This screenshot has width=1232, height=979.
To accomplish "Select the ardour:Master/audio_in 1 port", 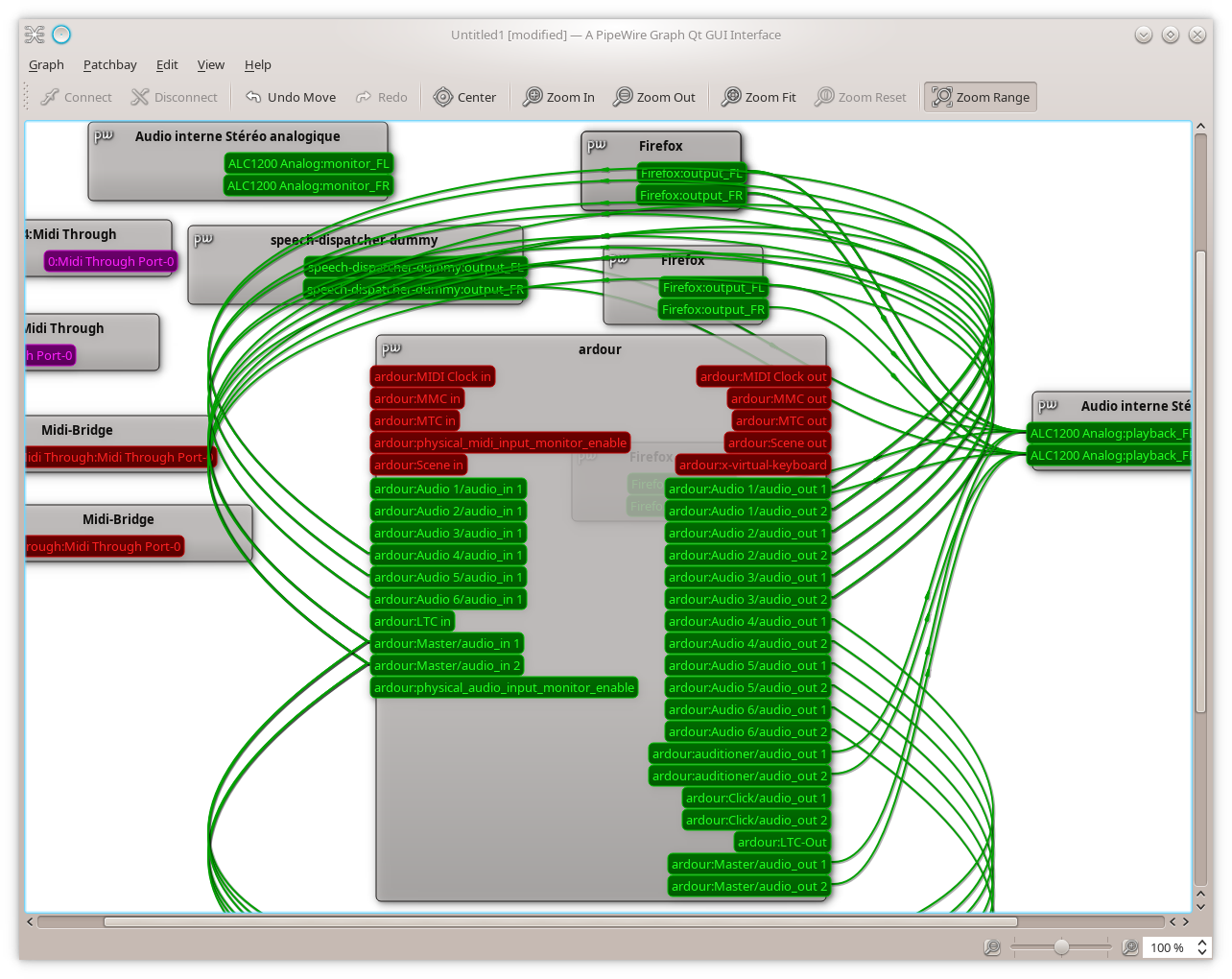I will point(447,644).
